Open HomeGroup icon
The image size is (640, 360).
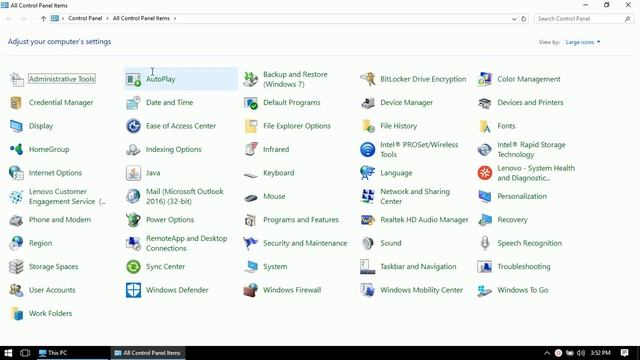[16, 149]
